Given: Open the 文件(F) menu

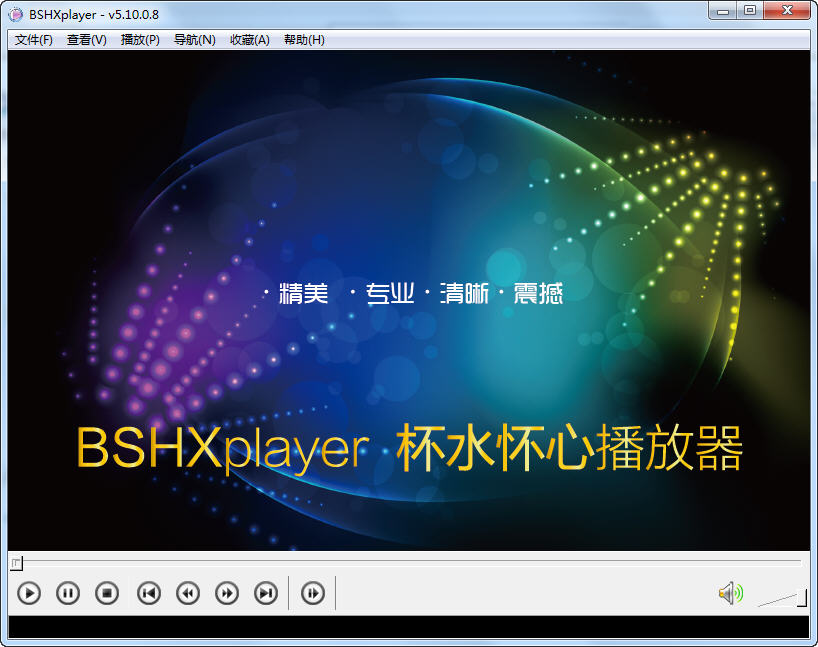Looking at the screenshot, I should click(x=33, y=40).
